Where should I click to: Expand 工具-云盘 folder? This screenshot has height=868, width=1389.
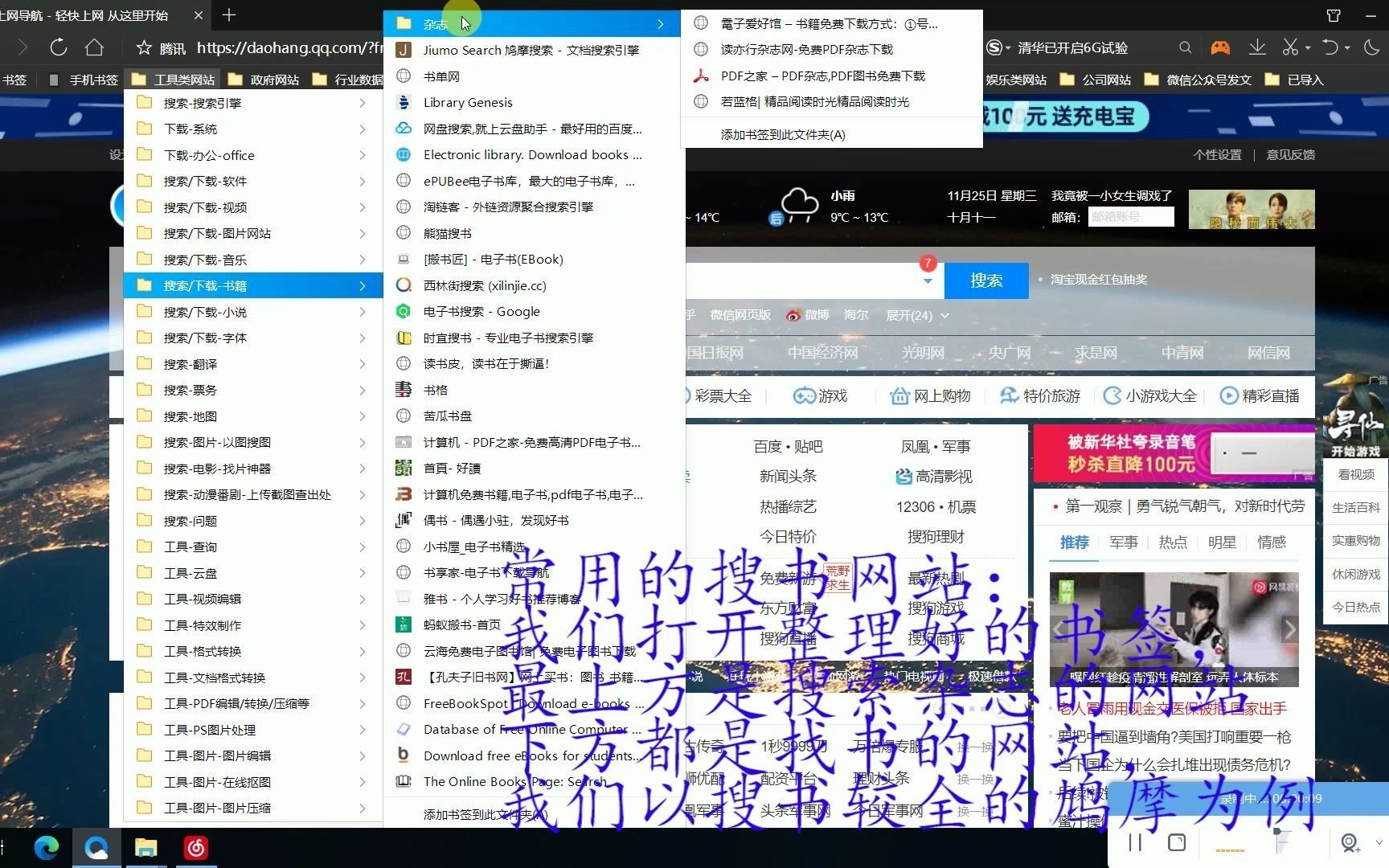[x=252, y=573]
